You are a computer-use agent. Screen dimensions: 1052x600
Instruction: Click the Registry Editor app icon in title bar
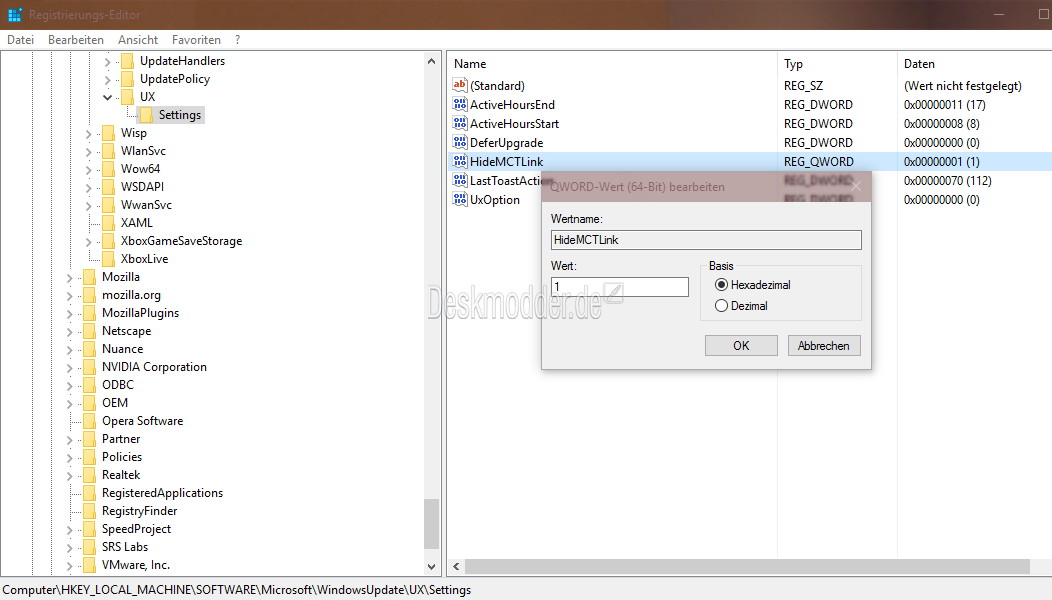[15, 14]
